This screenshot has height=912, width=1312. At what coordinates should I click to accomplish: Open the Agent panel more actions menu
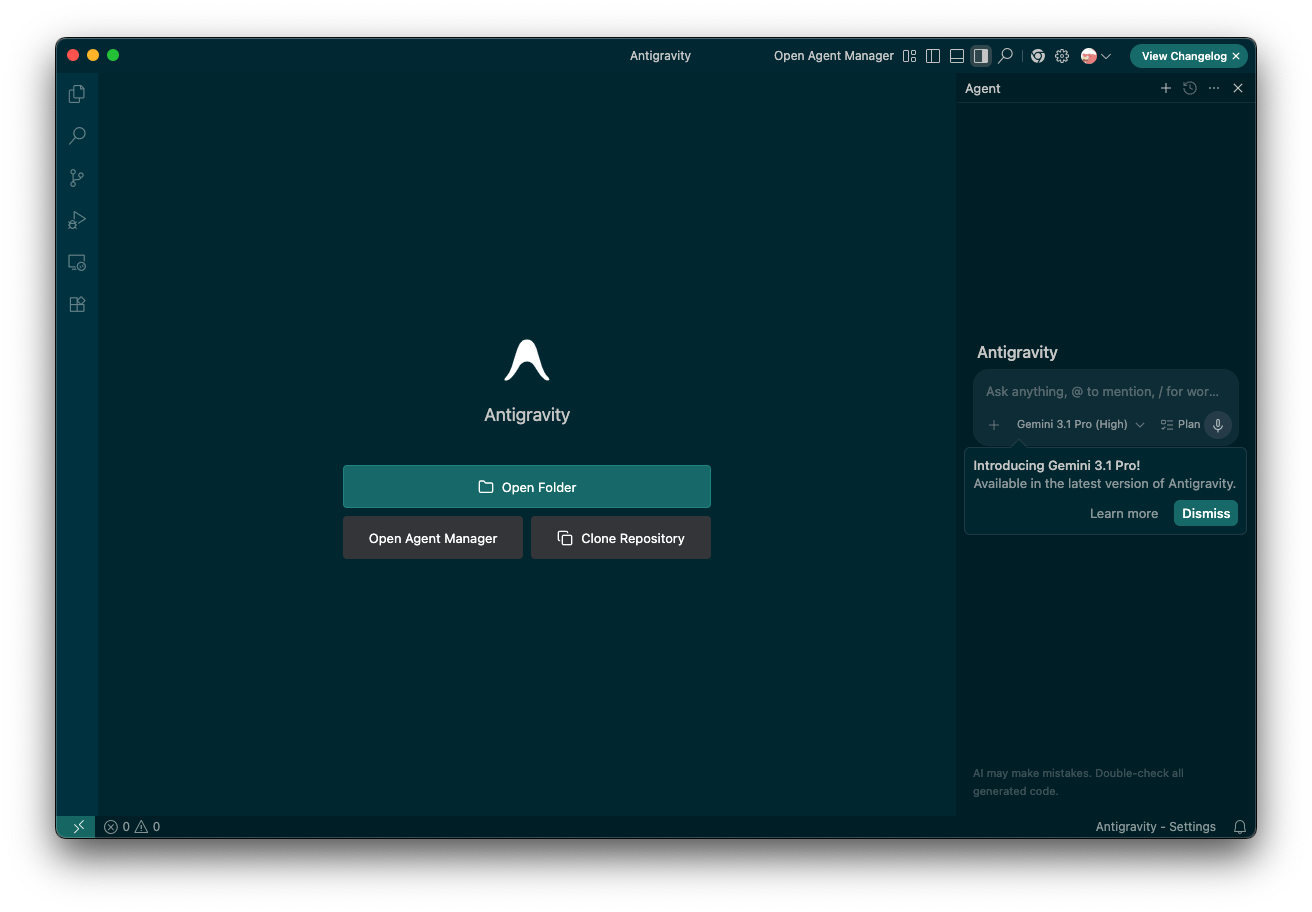click(x=1214, y=88)
